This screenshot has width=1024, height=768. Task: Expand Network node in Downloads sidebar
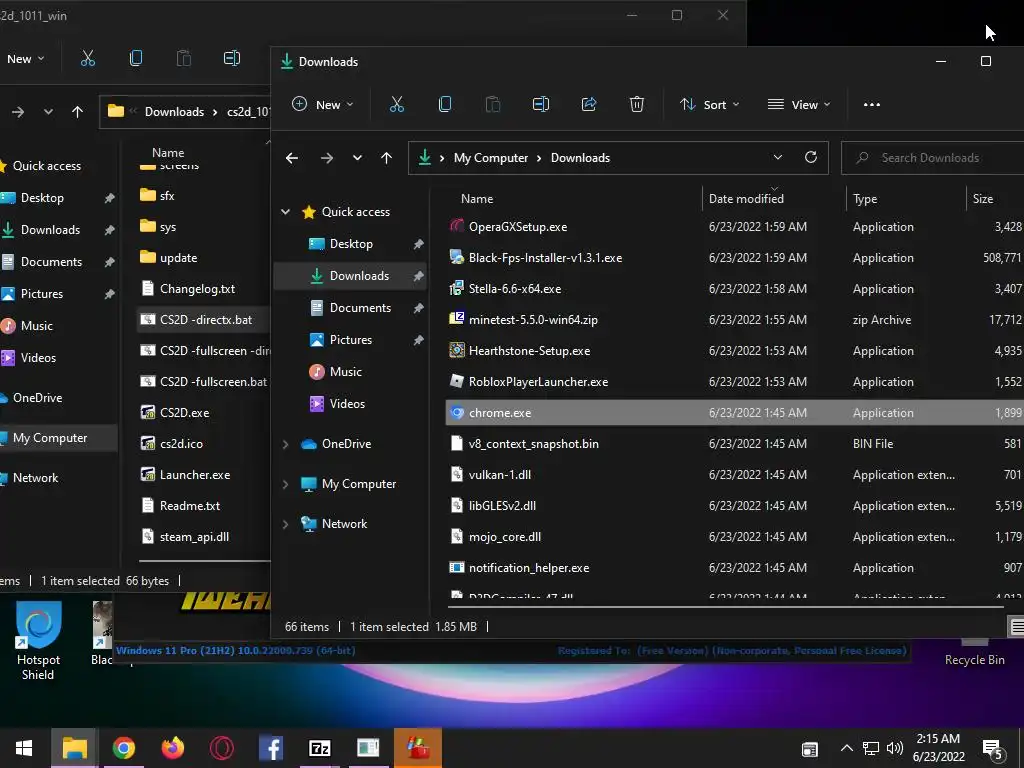[285, 524]
